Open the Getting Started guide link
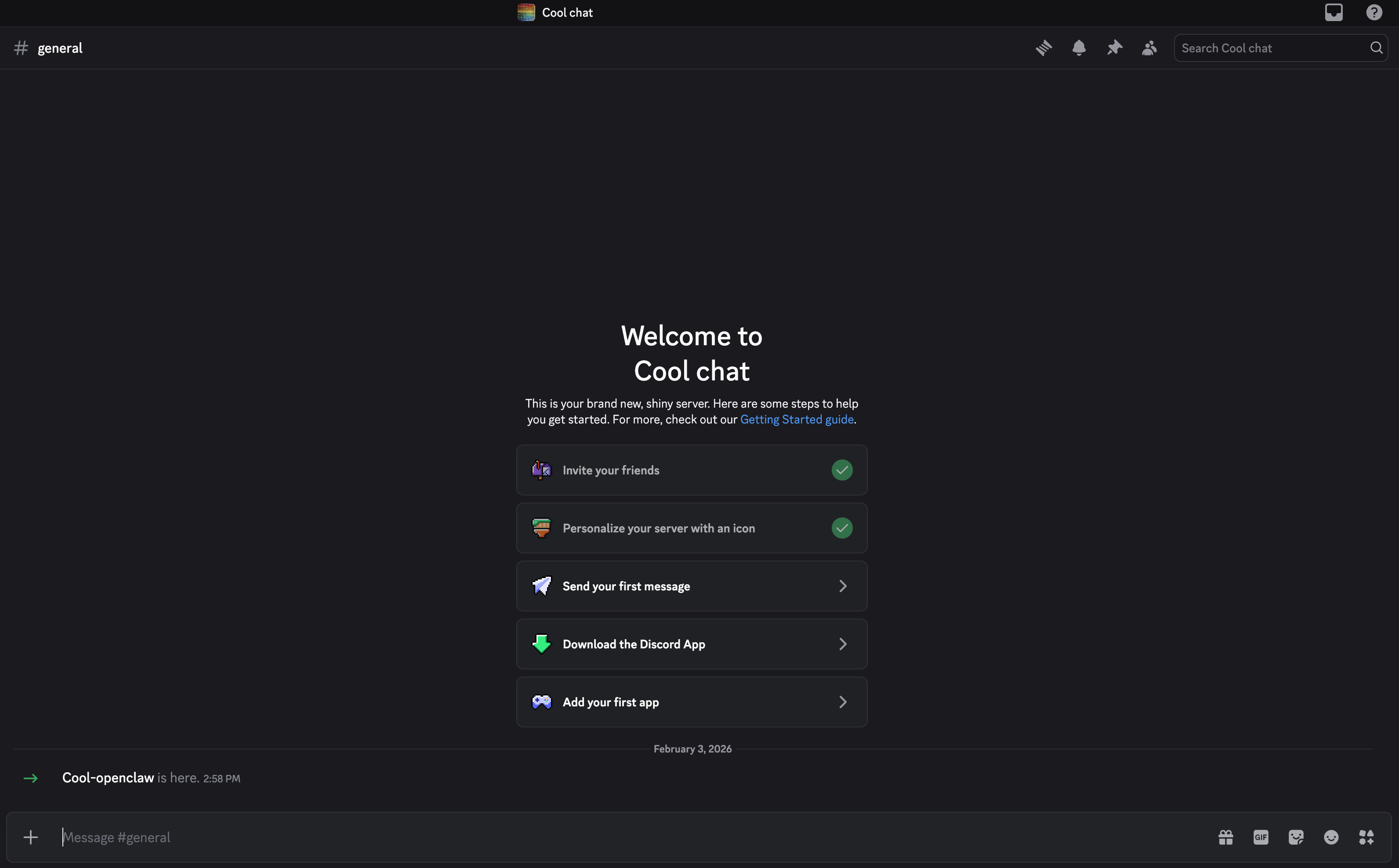Screen dimensions: 1399x868 796,419
